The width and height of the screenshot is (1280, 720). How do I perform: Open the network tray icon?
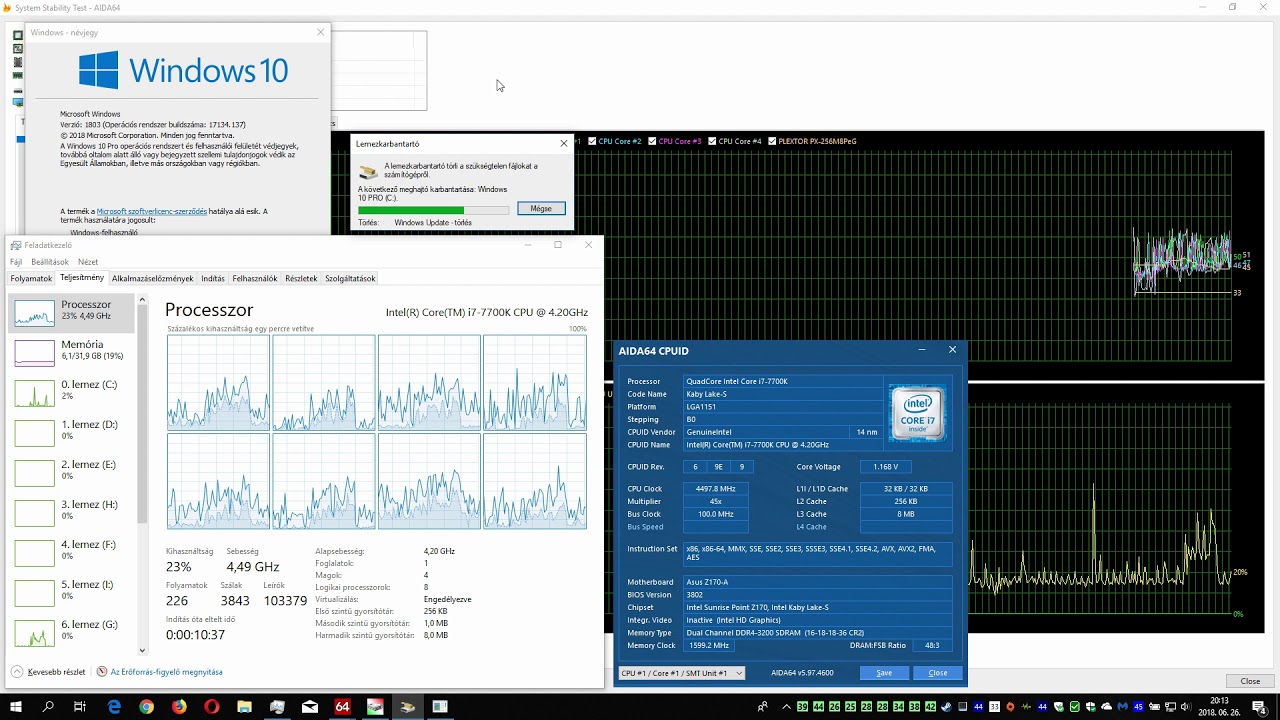point(1170,707)
